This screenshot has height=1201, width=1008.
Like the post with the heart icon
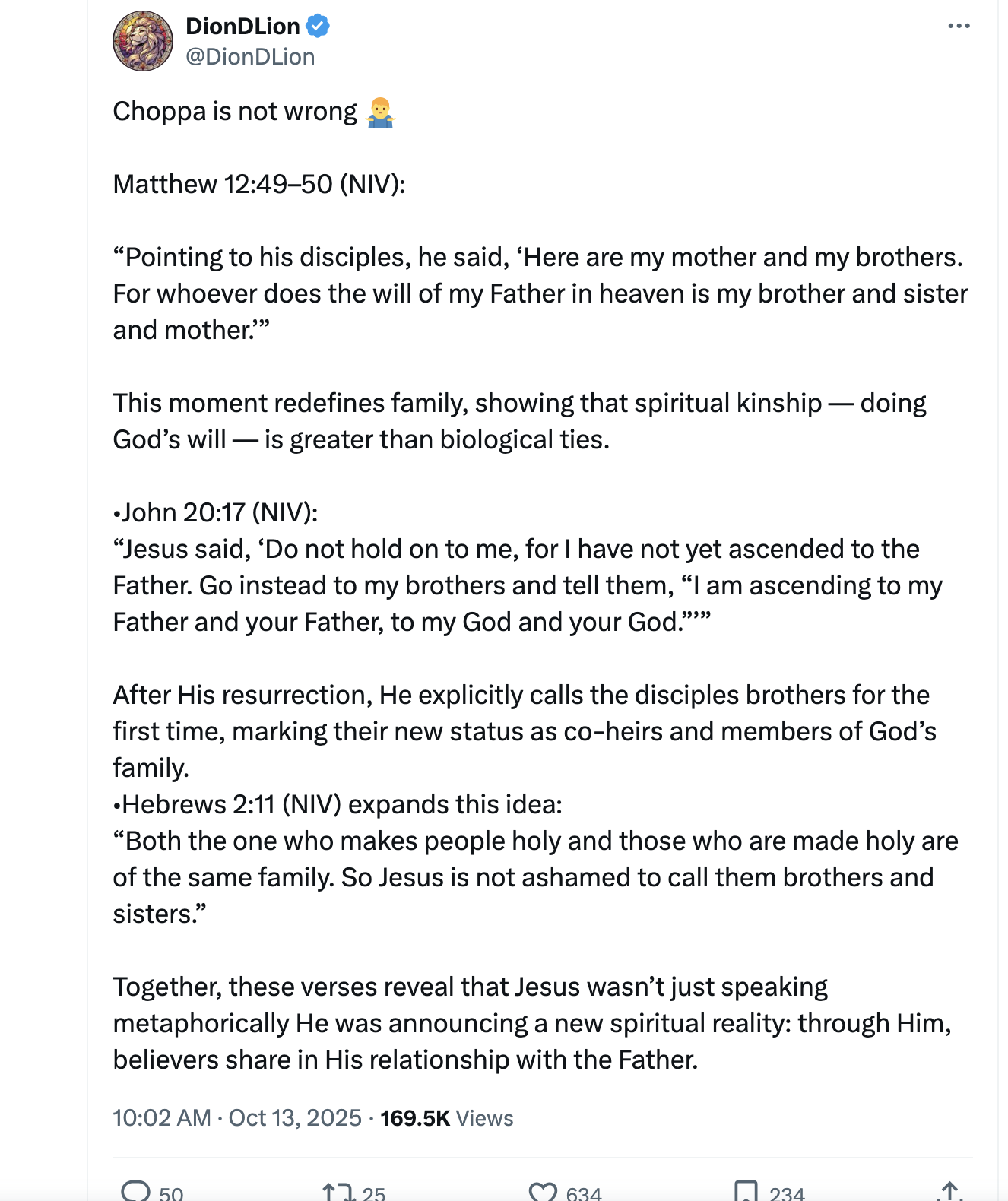click(543, 1192)
